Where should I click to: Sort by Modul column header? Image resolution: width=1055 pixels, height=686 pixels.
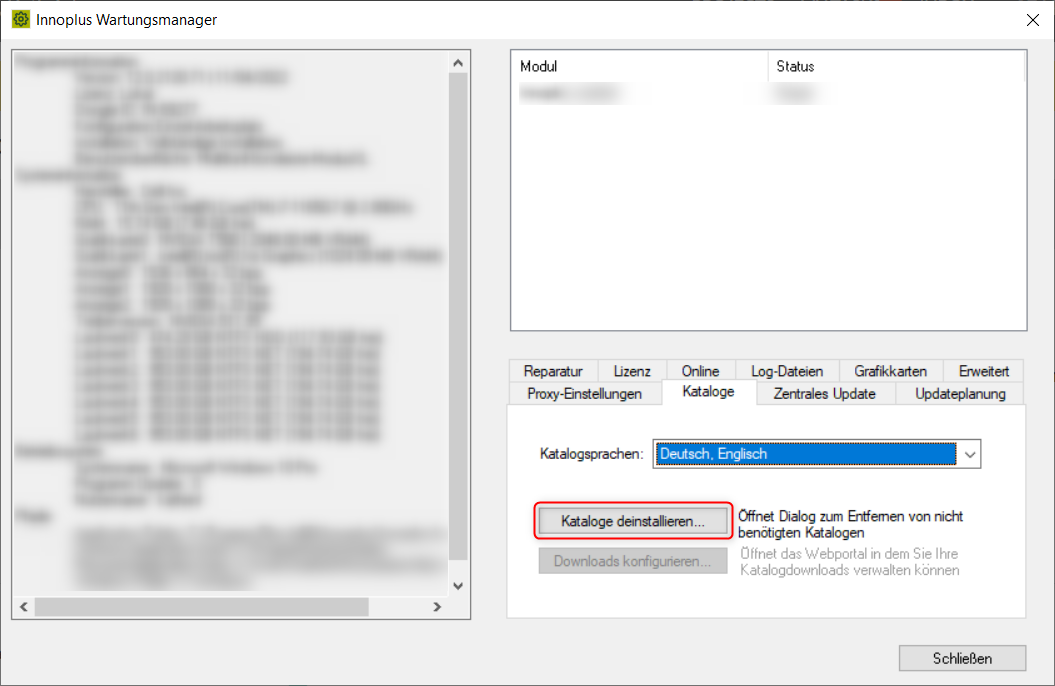(639, 67)
